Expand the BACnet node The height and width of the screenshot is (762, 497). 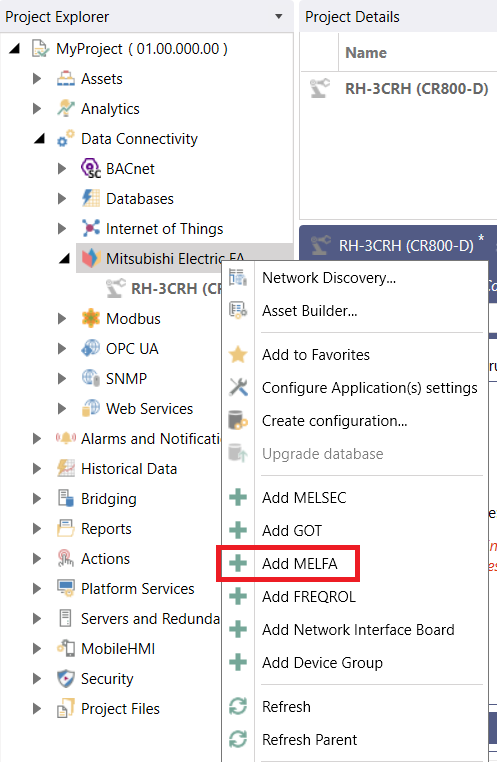[x=62, y=169]
